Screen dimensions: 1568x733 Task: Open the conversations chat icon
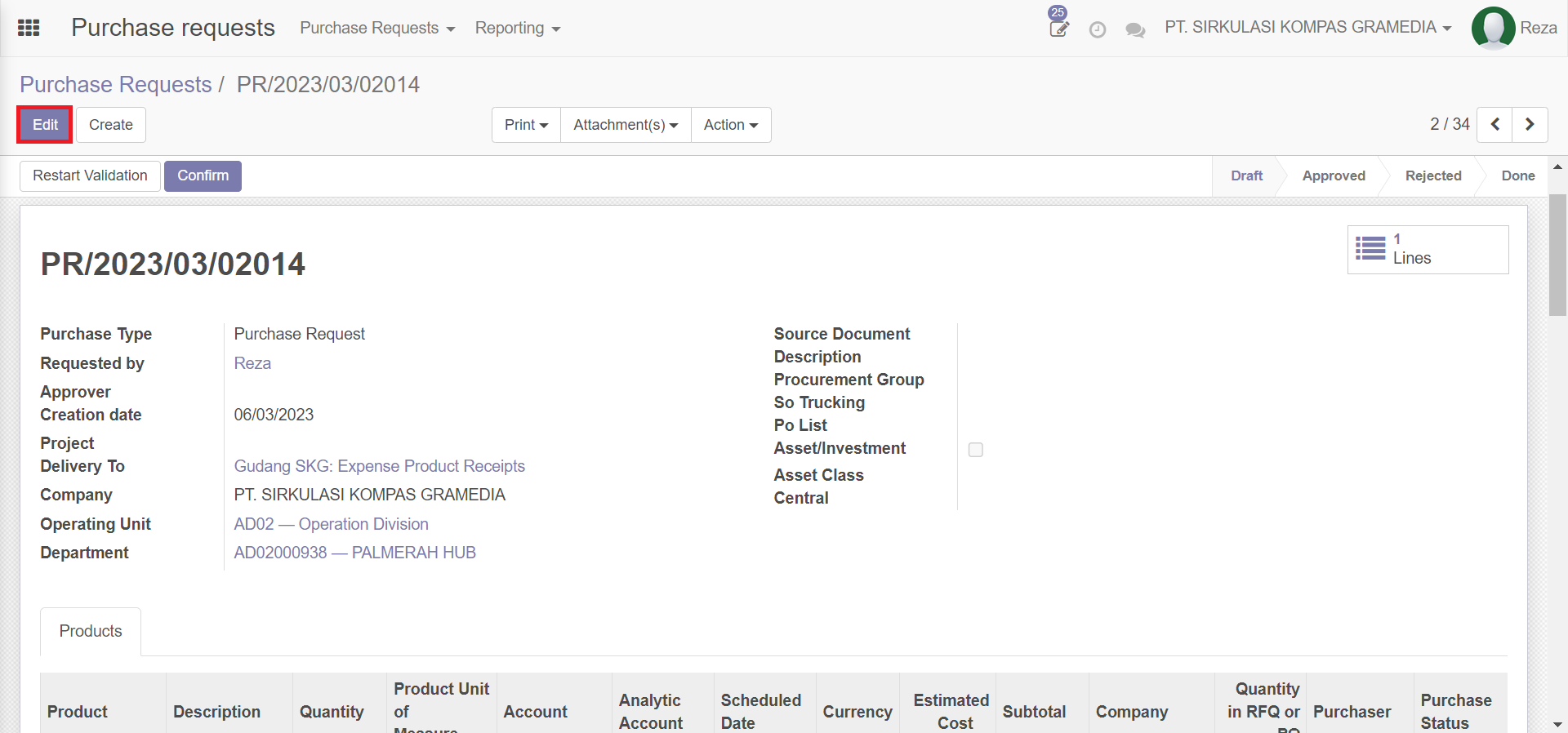1135,30
